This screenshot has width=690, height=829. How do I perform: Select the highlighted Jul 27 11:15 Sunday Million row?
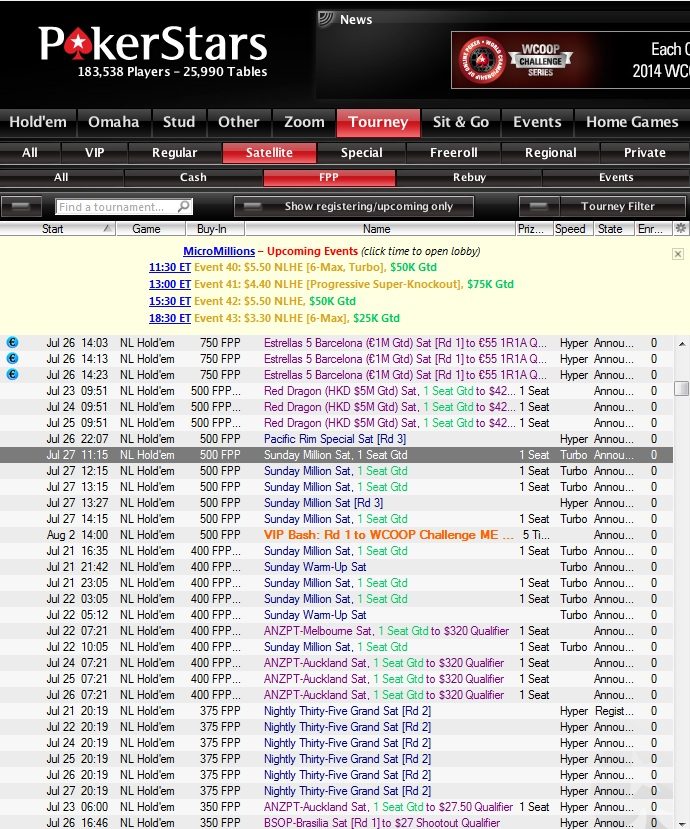pos(336,455)
